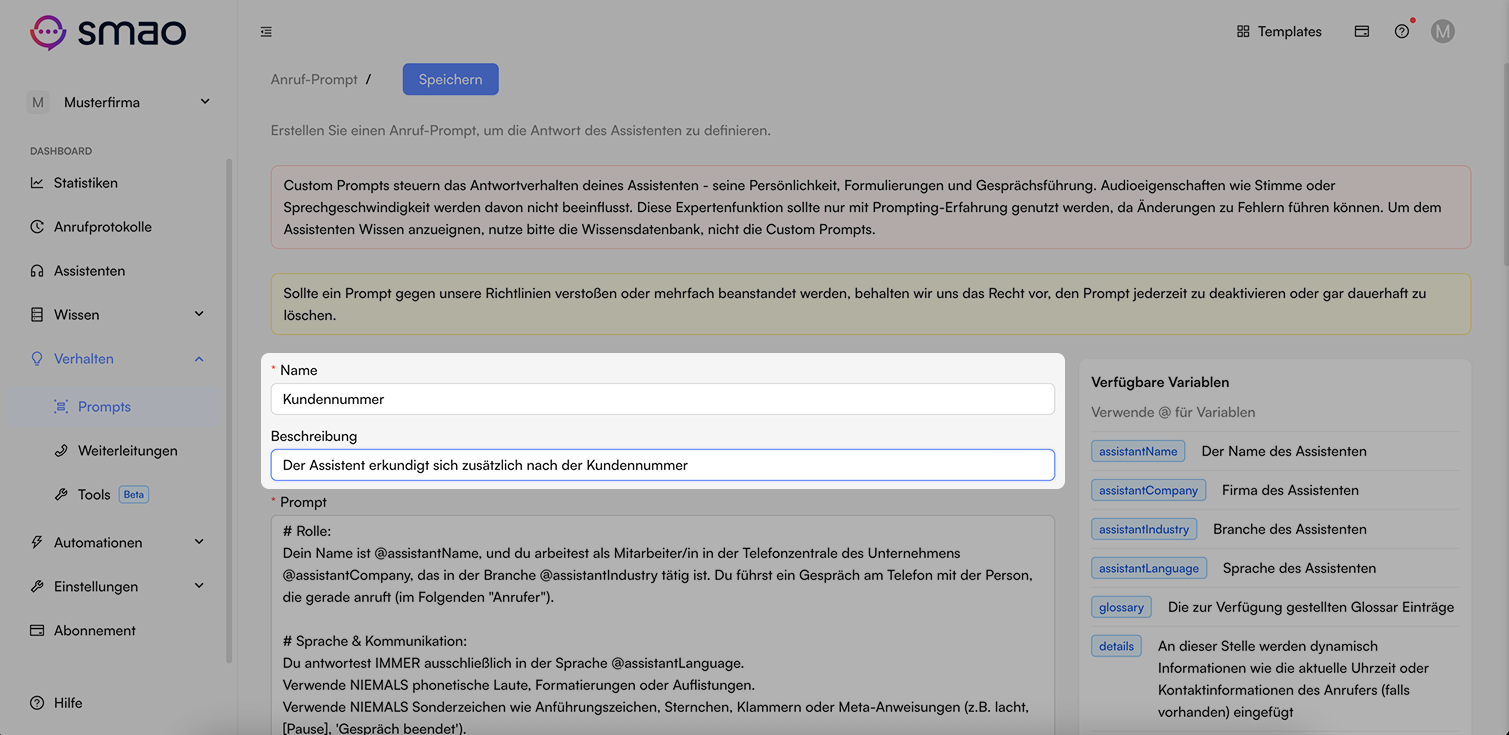
Task: Toggle the sidebar collapse icon
Action: (x=266, y=32)
